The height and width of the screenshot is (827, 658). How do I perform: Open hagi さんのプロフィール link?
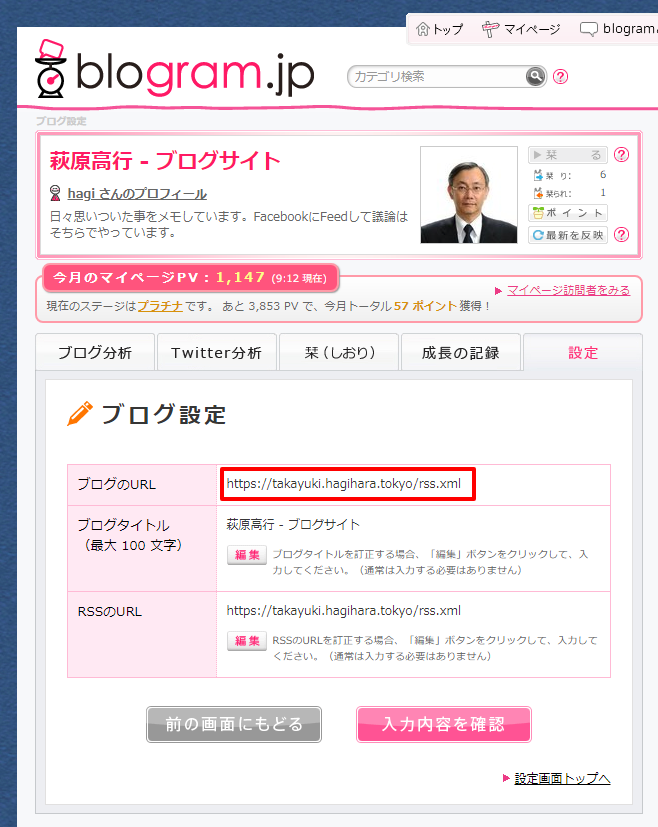coord(137,194)
